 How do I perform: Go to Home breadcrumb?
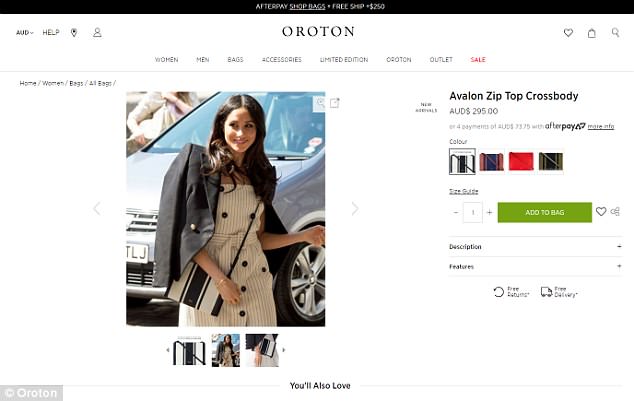[x=28, y=83]
